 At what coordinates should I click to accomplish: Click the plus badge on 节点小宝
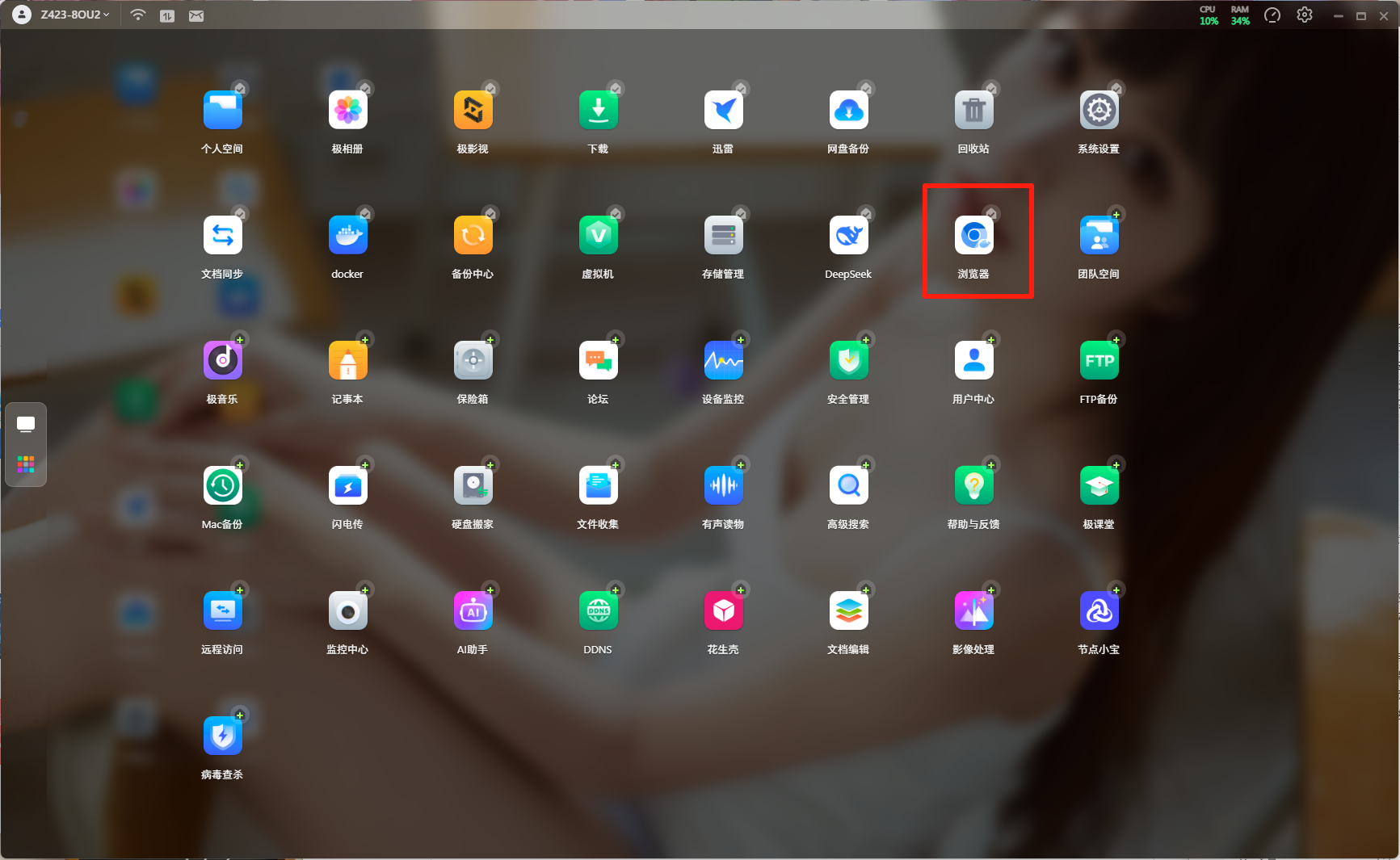[x=1116, y=589]
